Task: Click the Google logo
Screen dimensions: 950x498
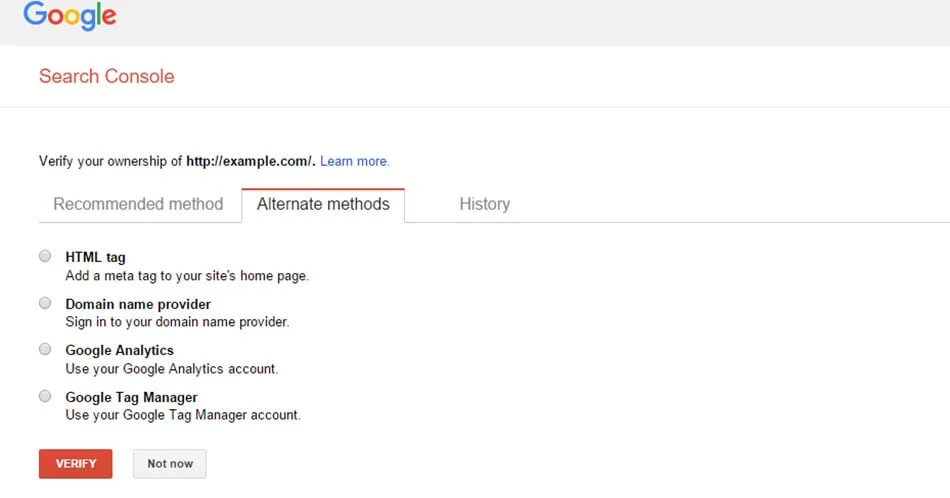Action: click(70, 17)
